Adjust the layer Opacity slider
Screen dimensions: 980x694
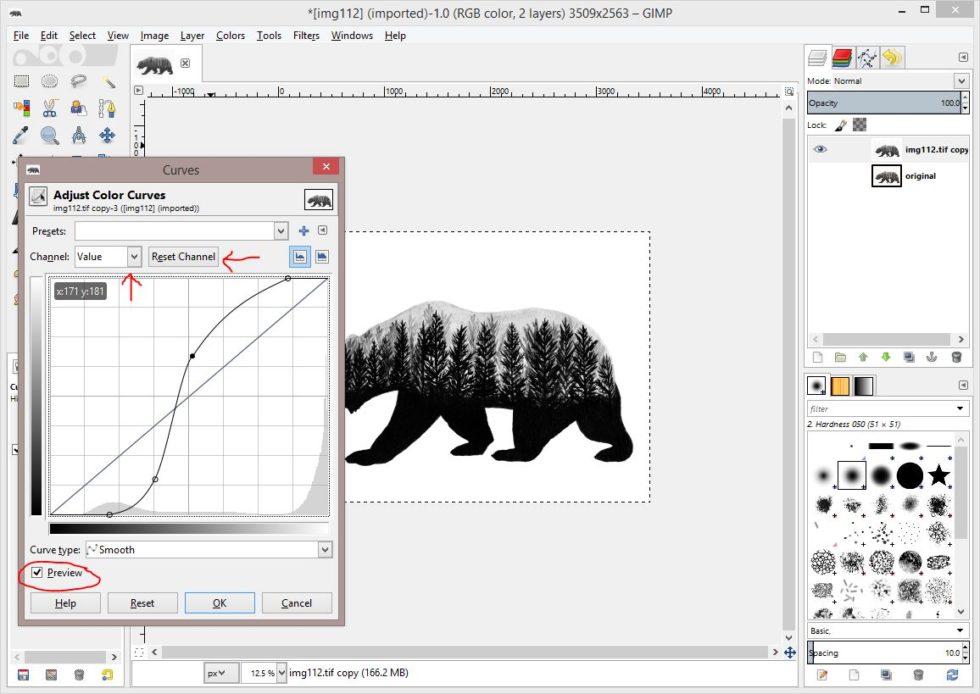tap(880, 103)
